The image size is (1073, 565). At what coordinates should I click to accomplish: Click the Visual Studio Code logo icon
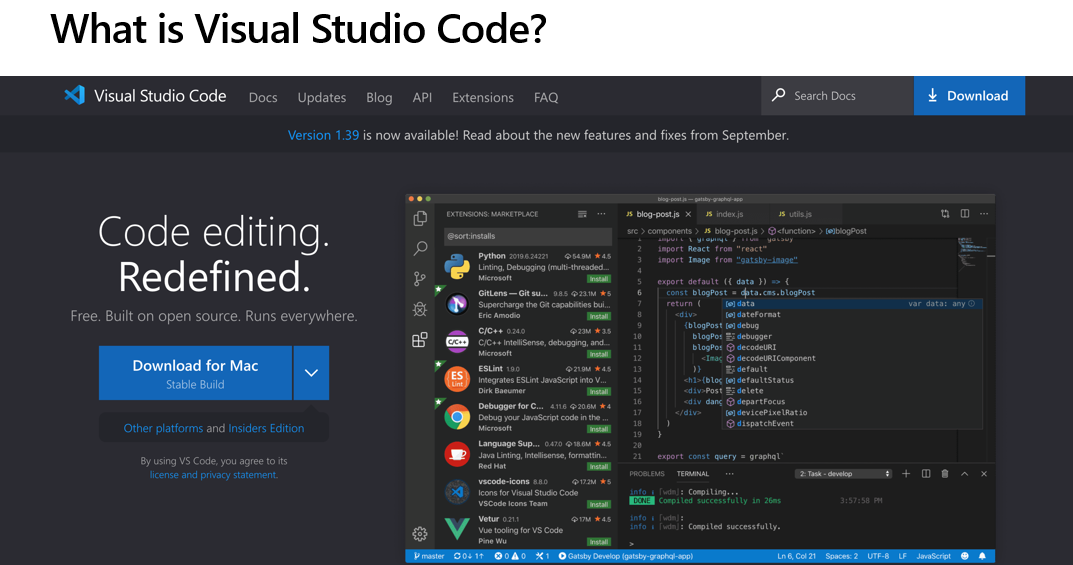75,95
